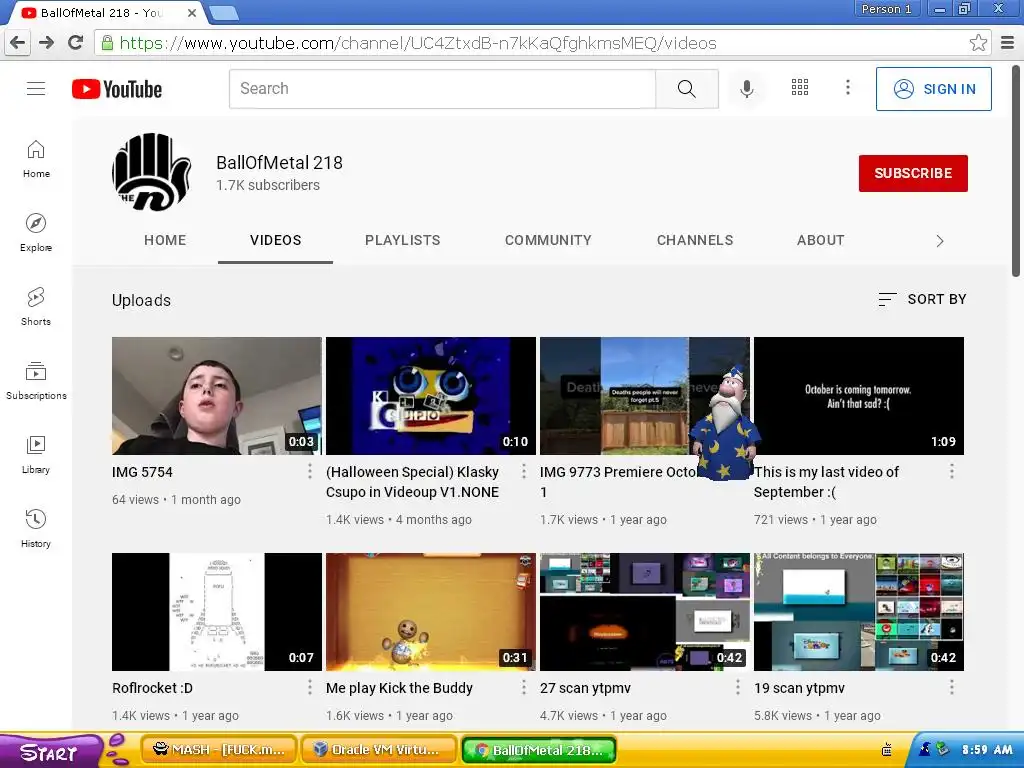Image resolution: width=1024 pixels, height=768 pixels.
Task: Open YouTube settings three-dot menu
Action: coord(848,88)
